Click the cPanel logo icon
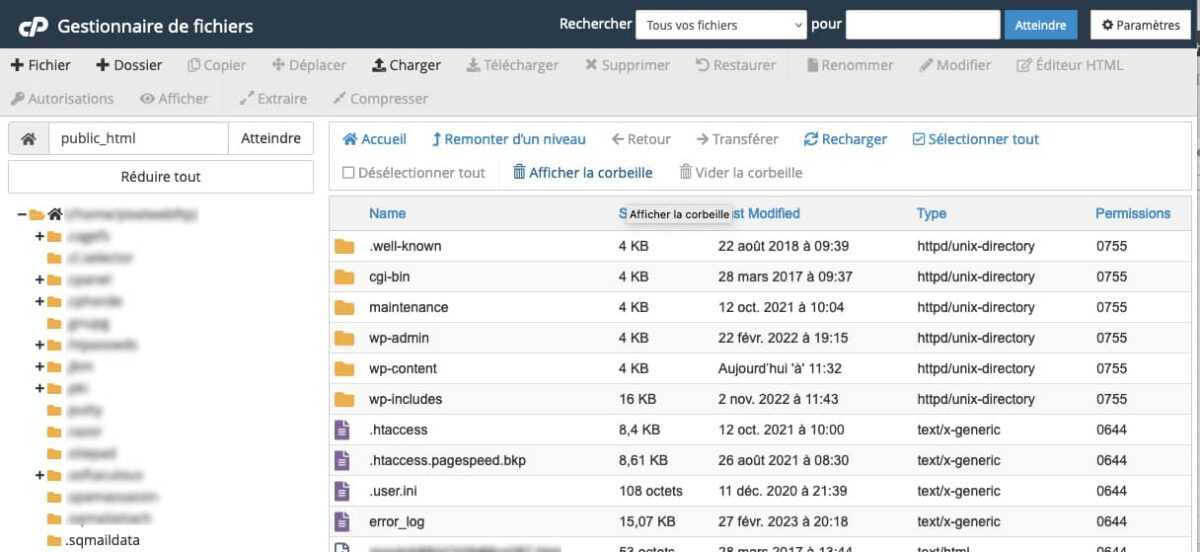1200x552 pixels. pos(33,26)
